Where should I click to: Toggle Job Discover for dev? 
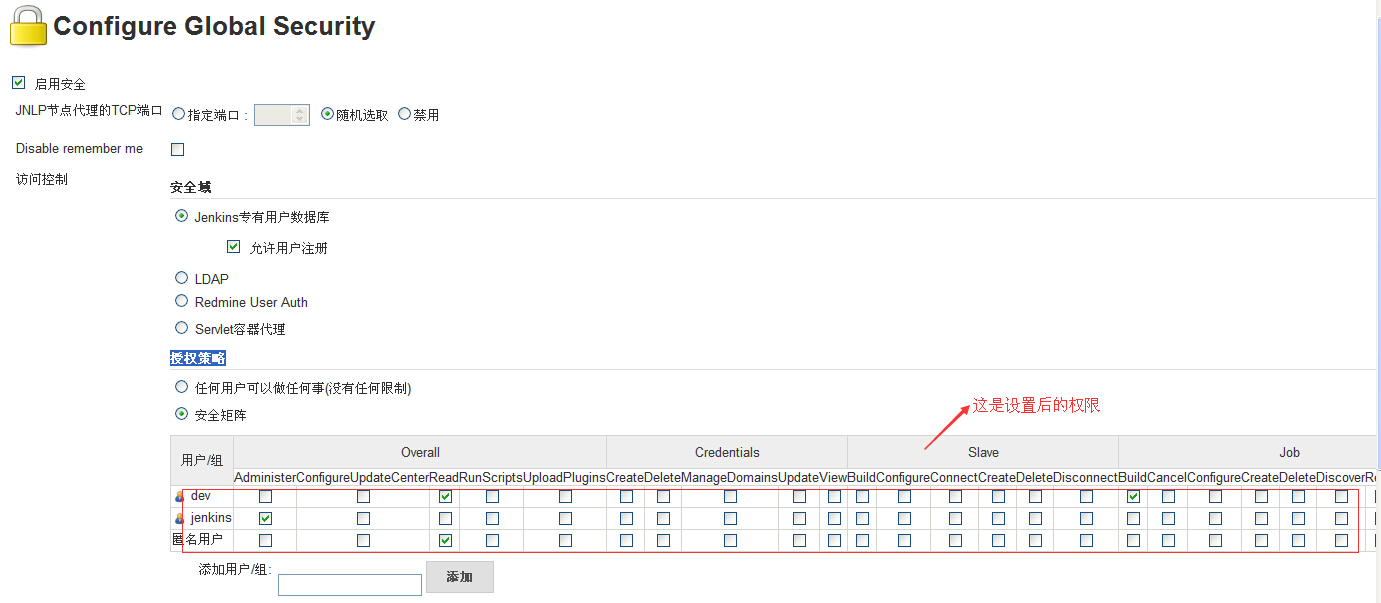click(x=1341, y=496)
